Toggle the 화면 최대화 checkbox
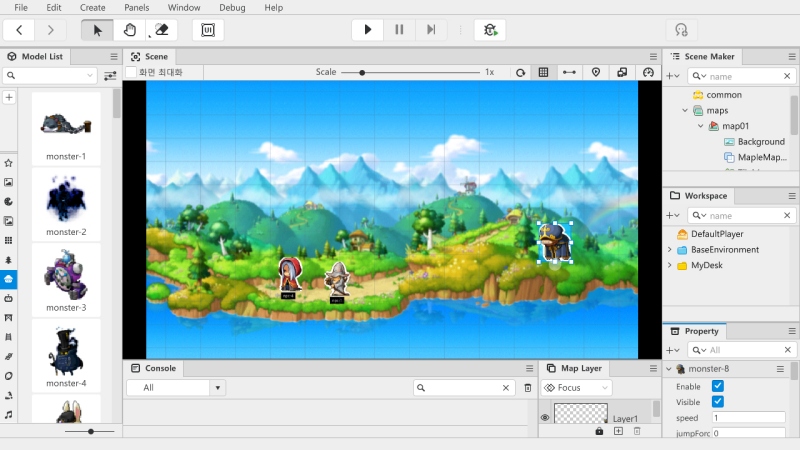This screenshot has height=450, width=800. (132, 72)
